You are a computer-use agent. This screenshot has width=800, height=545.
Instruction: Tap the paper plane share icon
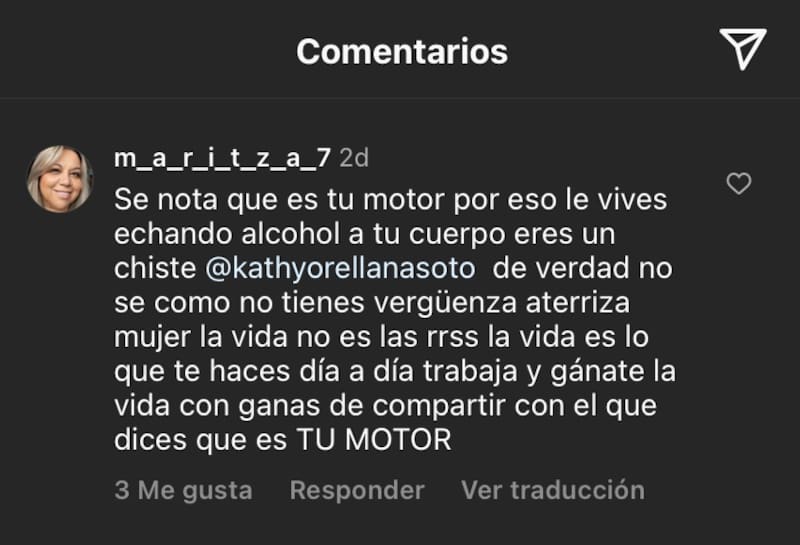coord(743,49)
